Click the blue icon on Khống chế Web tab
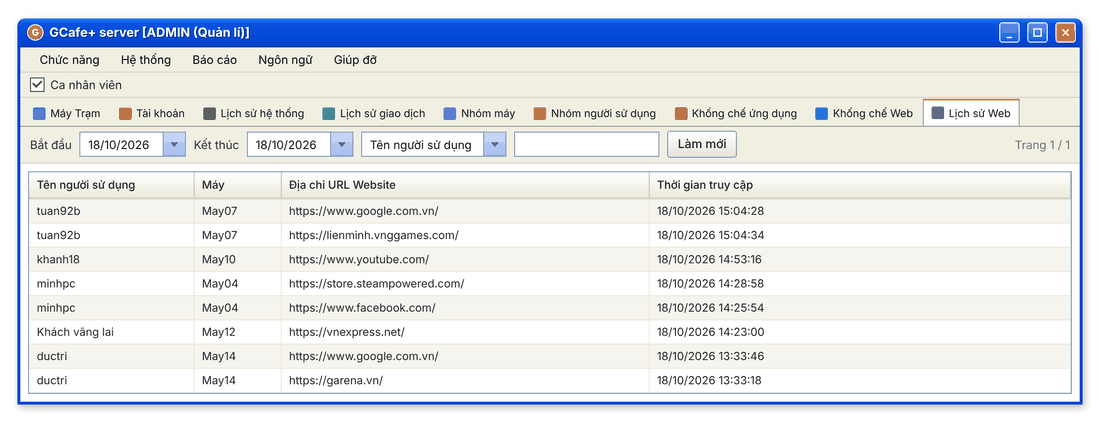This screenshot has height=422, width=1100. pyautogui.click(x=821, y=114)
